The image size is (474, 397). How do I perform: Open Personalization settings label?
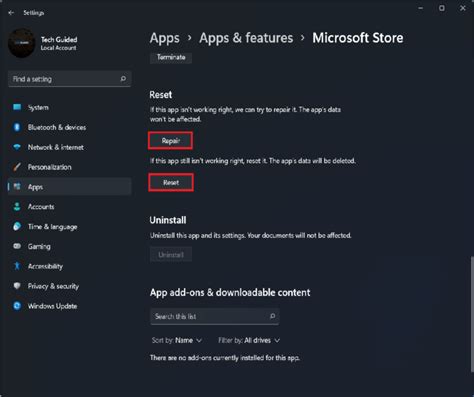click(50, 167)
